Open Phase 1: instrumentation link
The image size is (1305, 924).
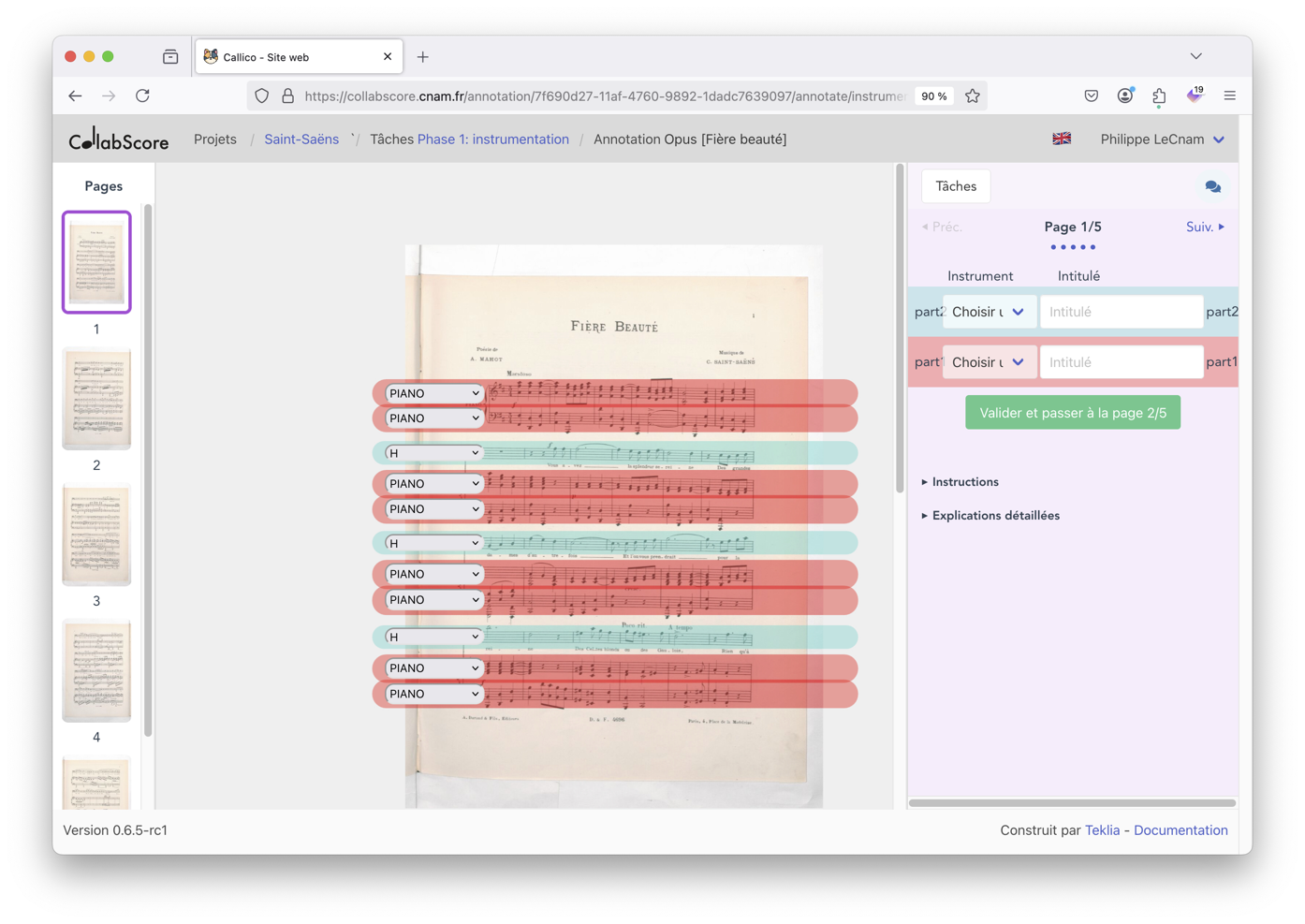(493, 139)
